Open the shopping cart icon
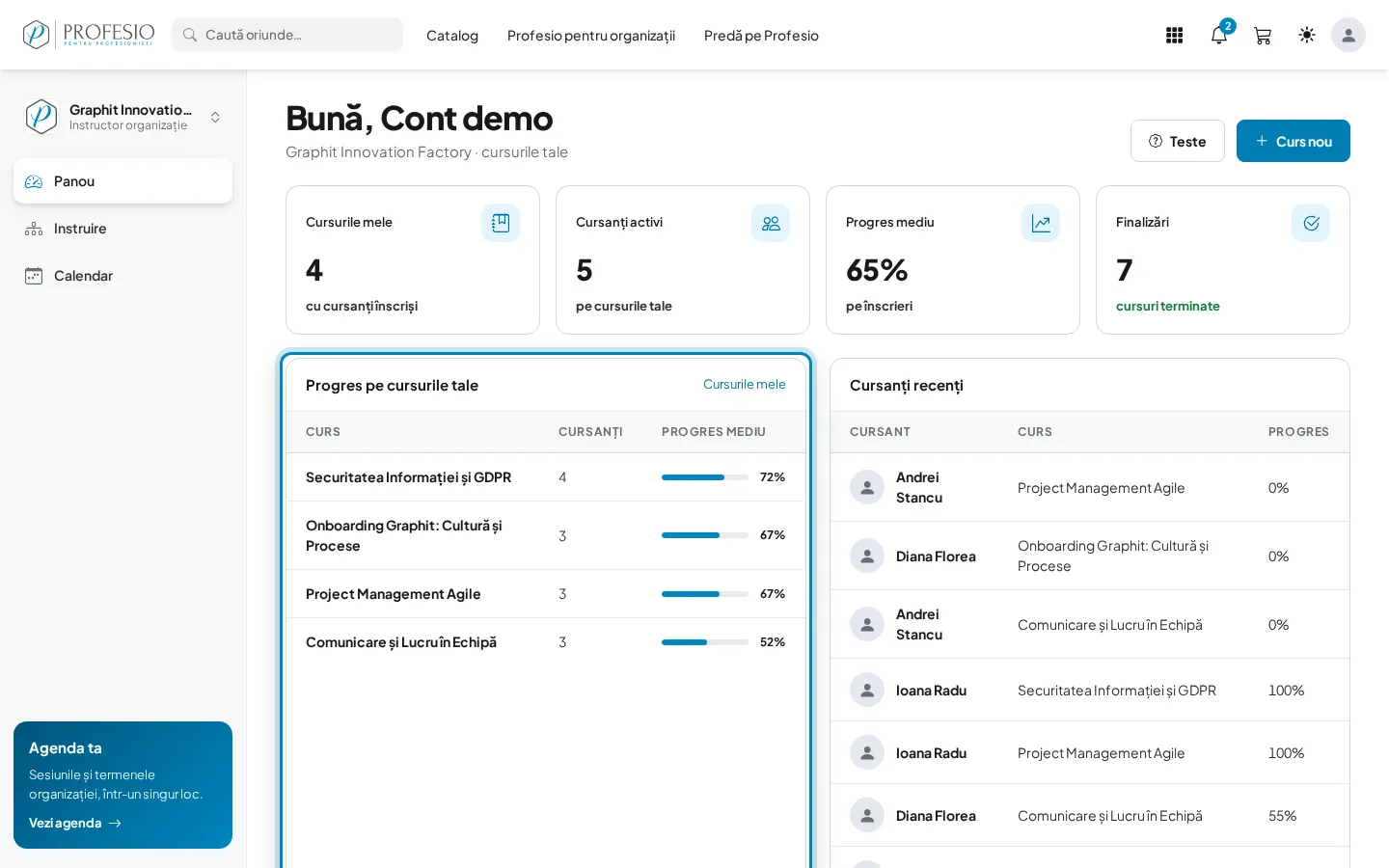Viewport: 1389px width, 868px height. (x=1263, y=36)
